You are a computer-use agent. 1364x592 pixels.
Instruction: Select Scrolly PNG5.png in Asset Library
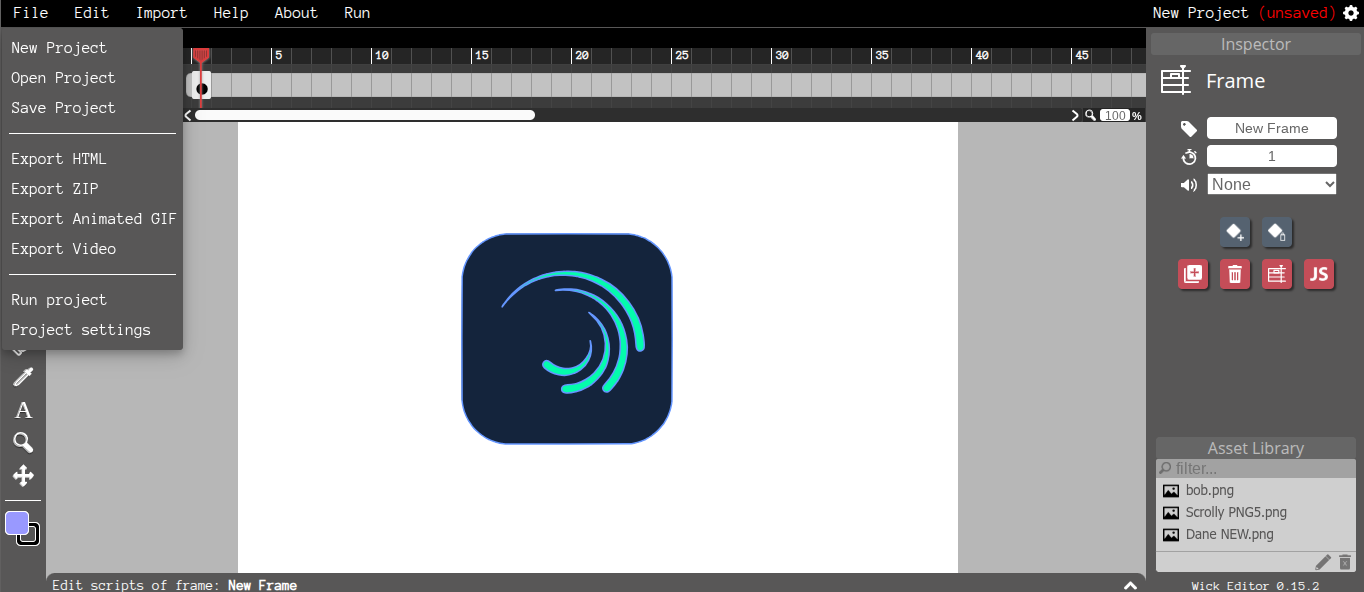1236,512
